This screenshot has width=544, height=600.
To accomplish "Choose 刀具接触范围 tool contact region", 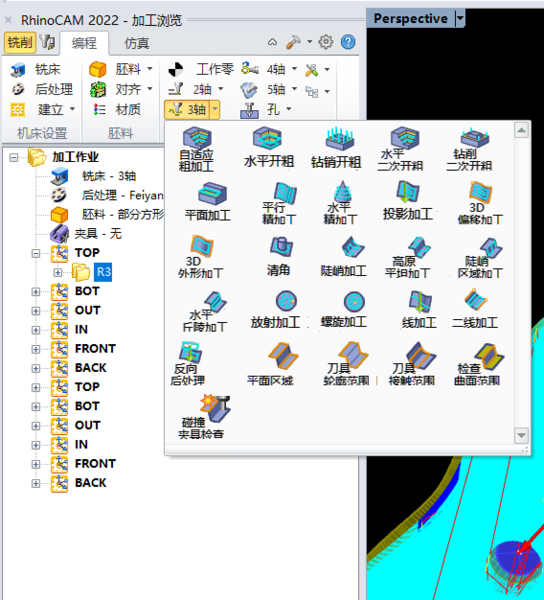I will coord(412,364).
